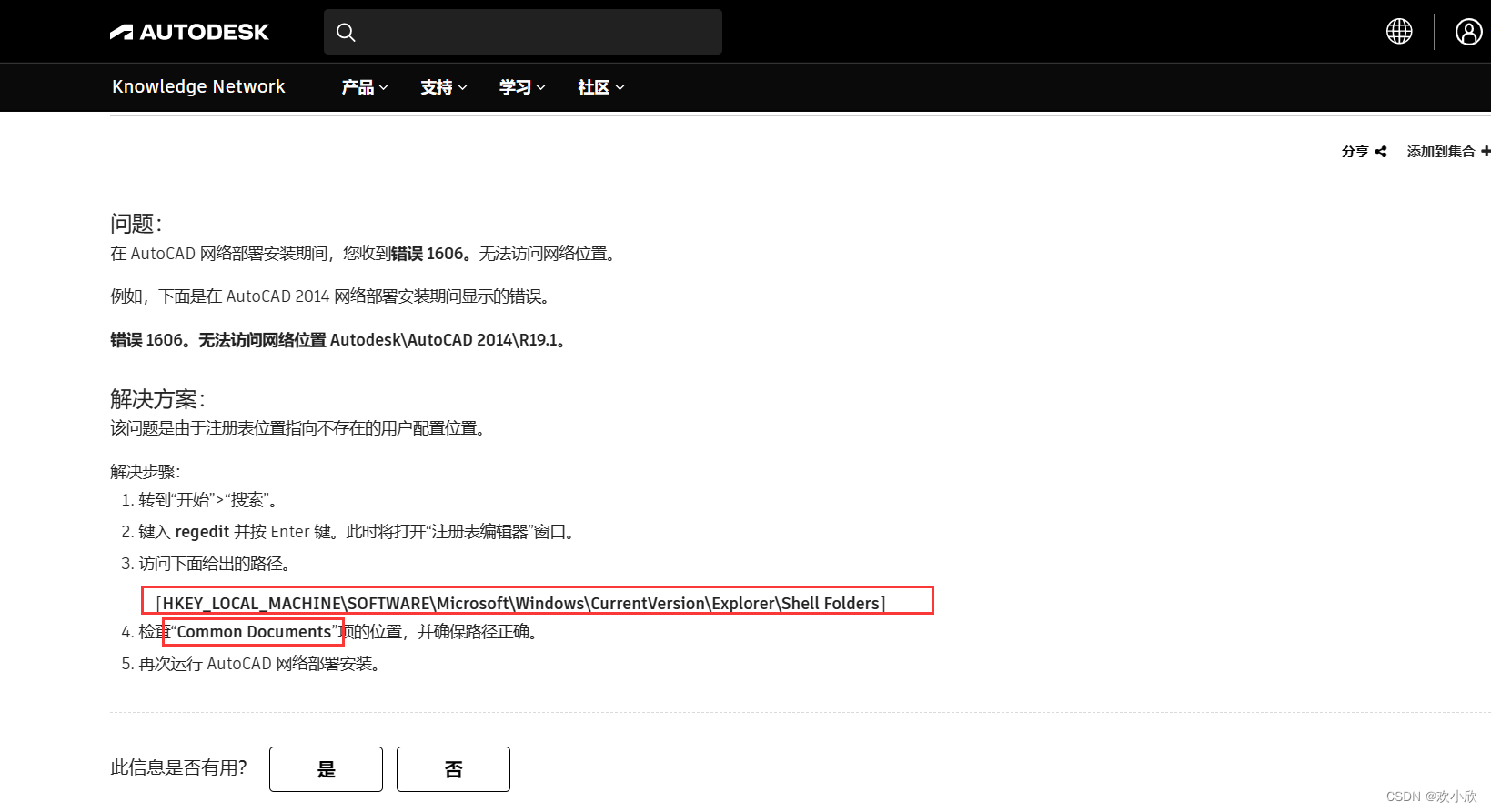Screen dimensions: 1491x812
Task: Open the user account profile icon
Action: click(1467, 32)
